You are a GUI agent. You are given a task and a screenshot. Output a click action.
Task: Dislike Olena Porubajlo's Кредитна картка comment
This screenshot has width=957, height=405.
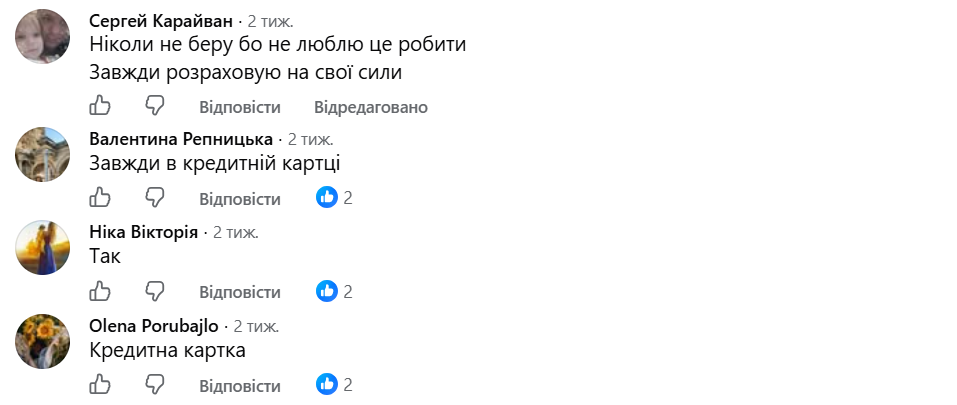click(155, 385)
